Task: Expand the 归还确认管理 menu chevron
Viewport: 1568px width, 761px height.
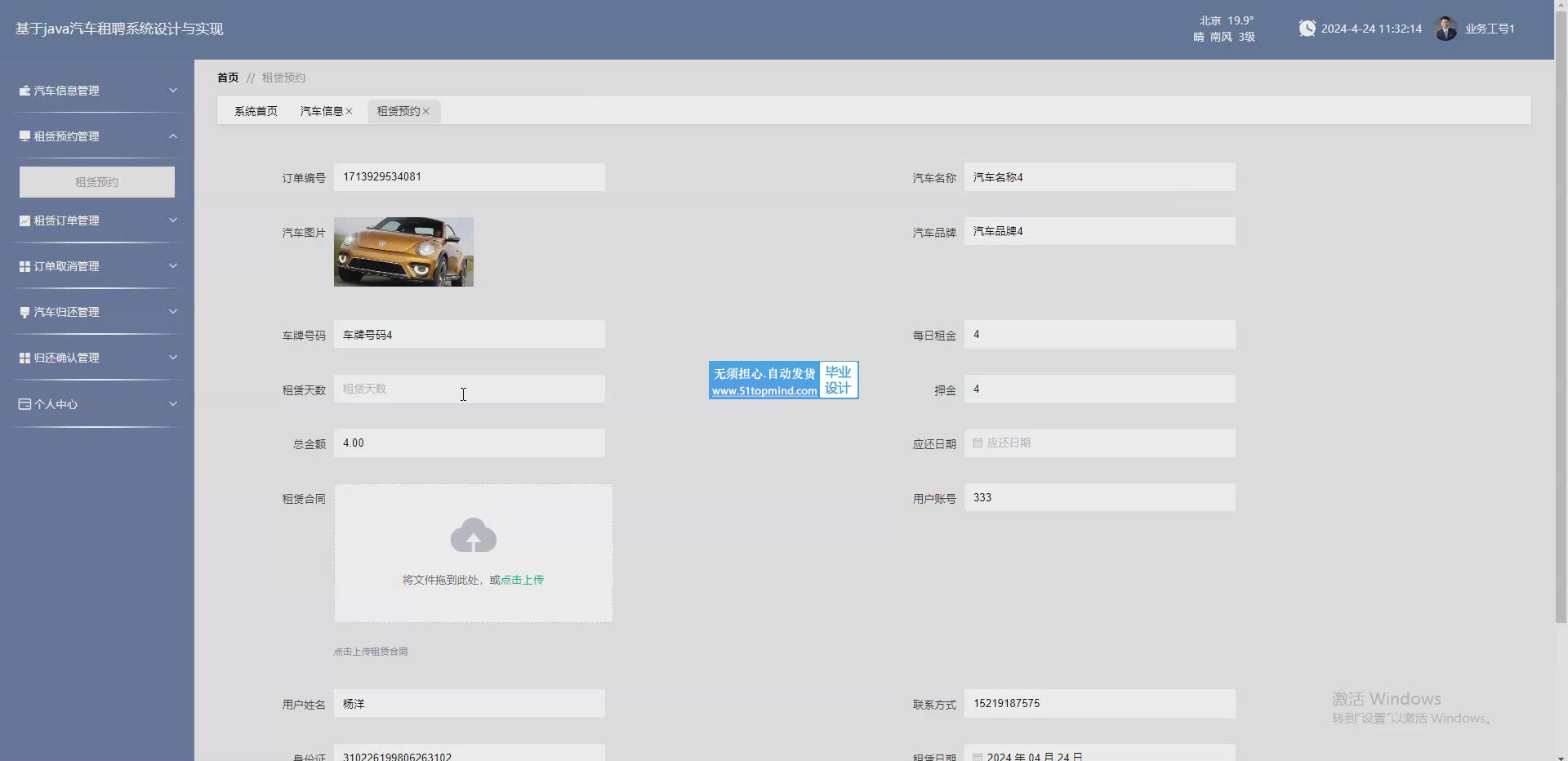Action: click(173, 357)
